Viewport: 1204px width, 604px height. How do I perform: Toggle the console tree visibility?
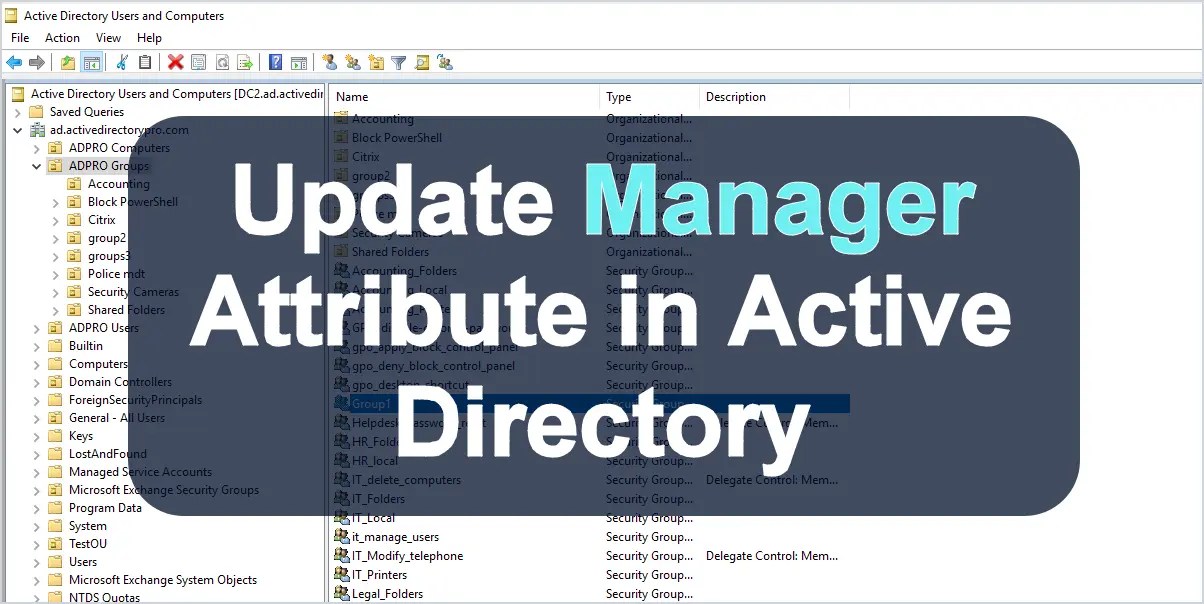click(92, 62)
